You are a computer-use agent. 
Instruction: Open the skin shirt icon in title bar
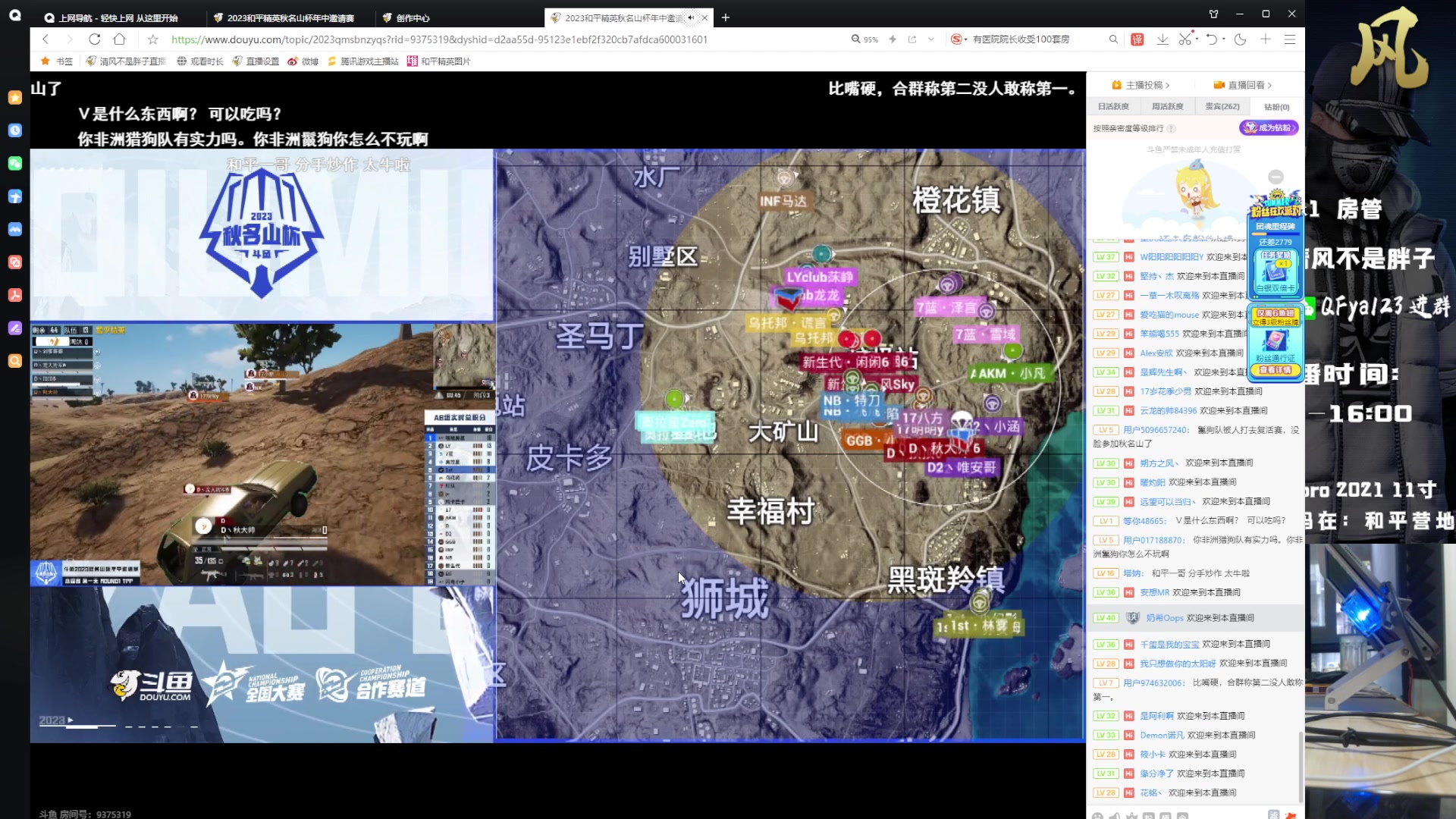click(x=1213, y=14)
